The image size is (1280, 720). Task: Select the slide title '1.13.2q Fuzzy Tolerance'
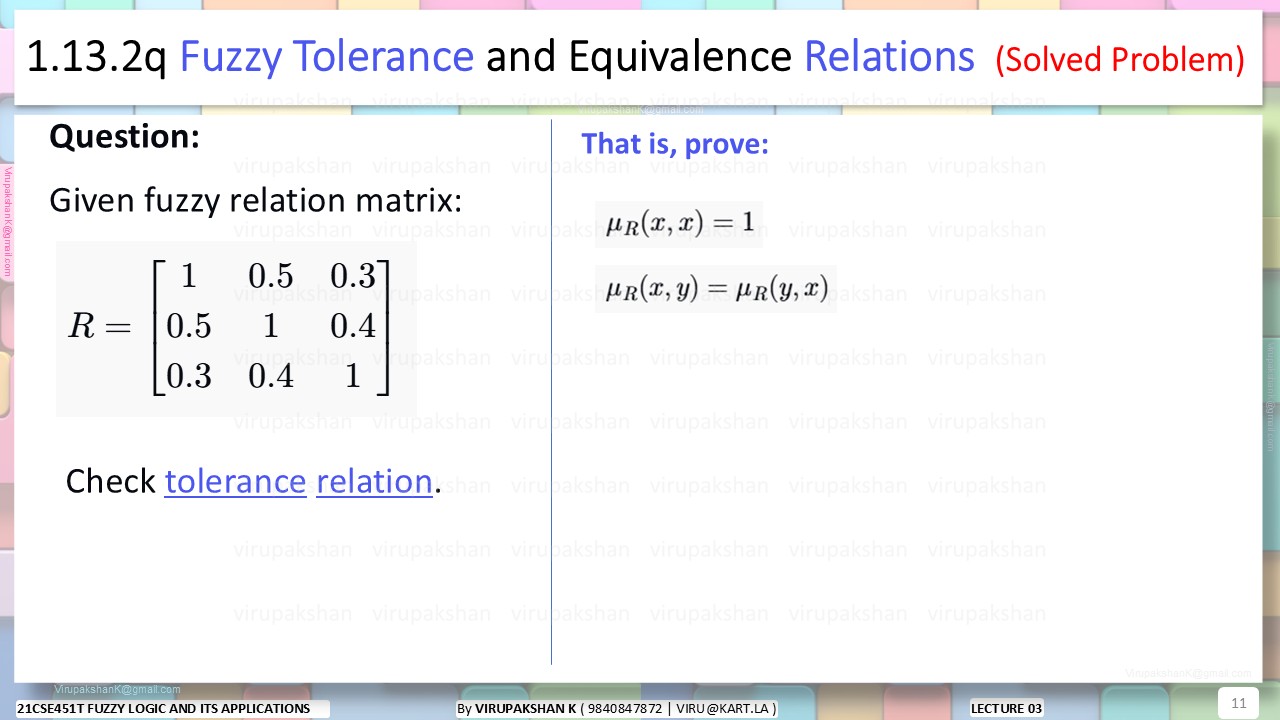(250, 58)
